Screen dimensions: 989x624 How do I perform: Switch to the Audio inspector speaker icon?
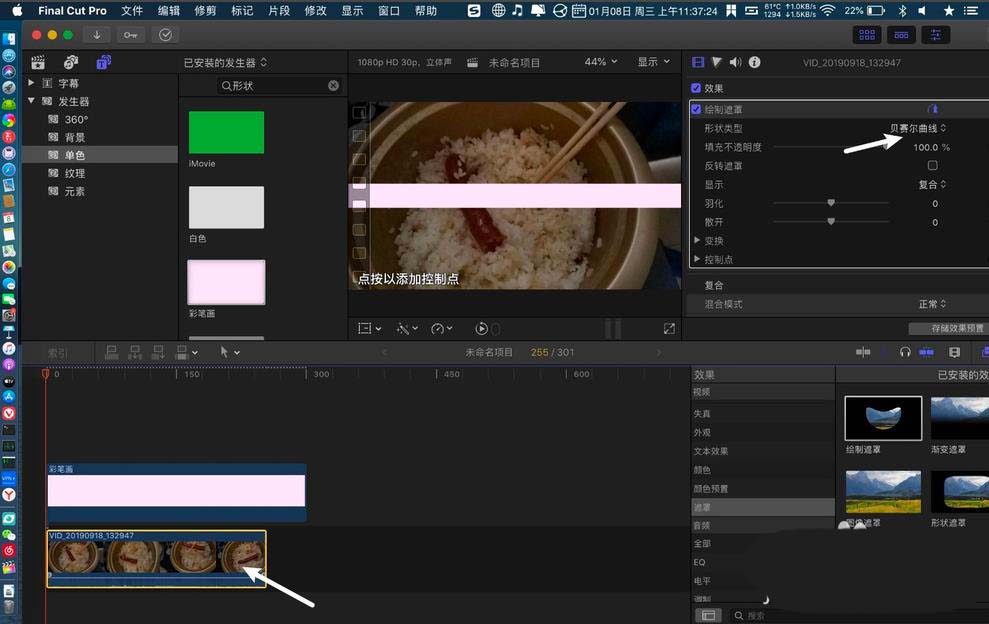[x=735, y=62]
